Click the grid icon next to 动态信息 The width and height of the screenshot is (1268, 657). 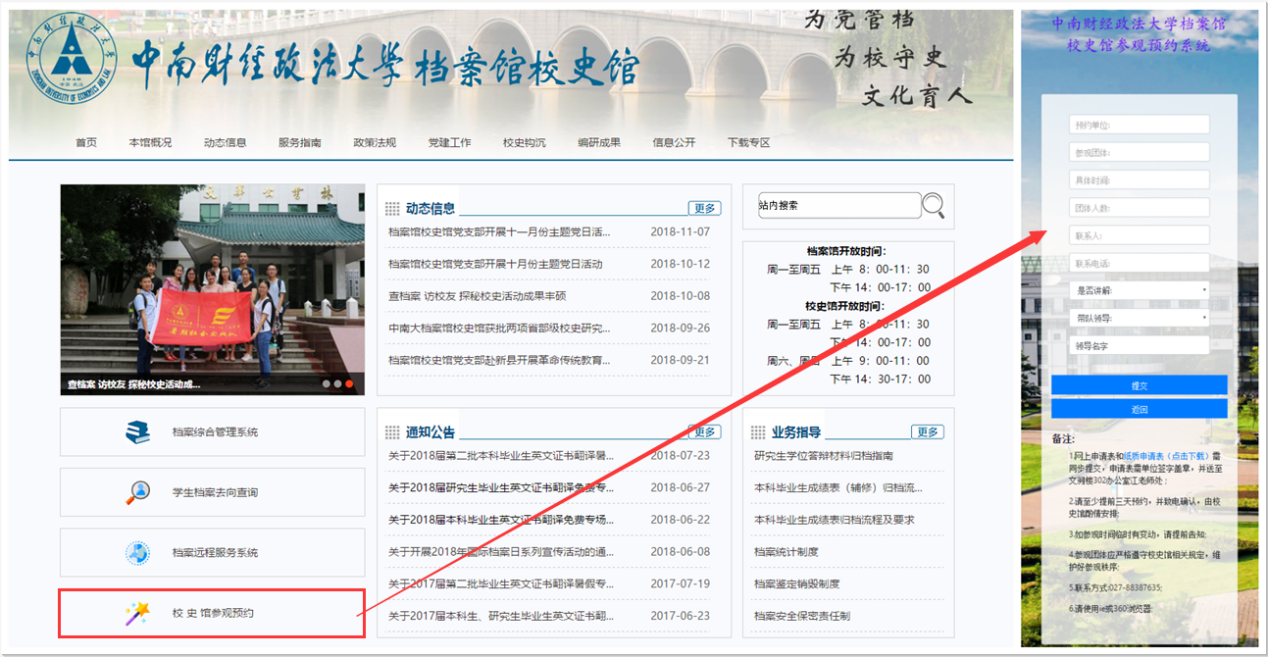click(x=392, y=209)
